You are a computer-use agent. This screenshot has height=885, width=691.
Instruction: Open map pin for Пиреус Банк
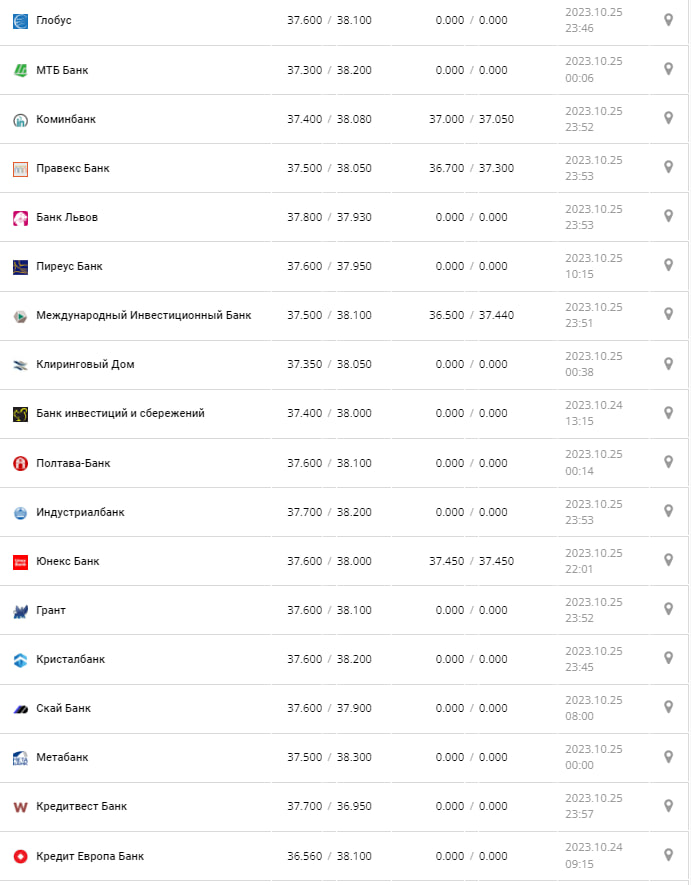669,265
